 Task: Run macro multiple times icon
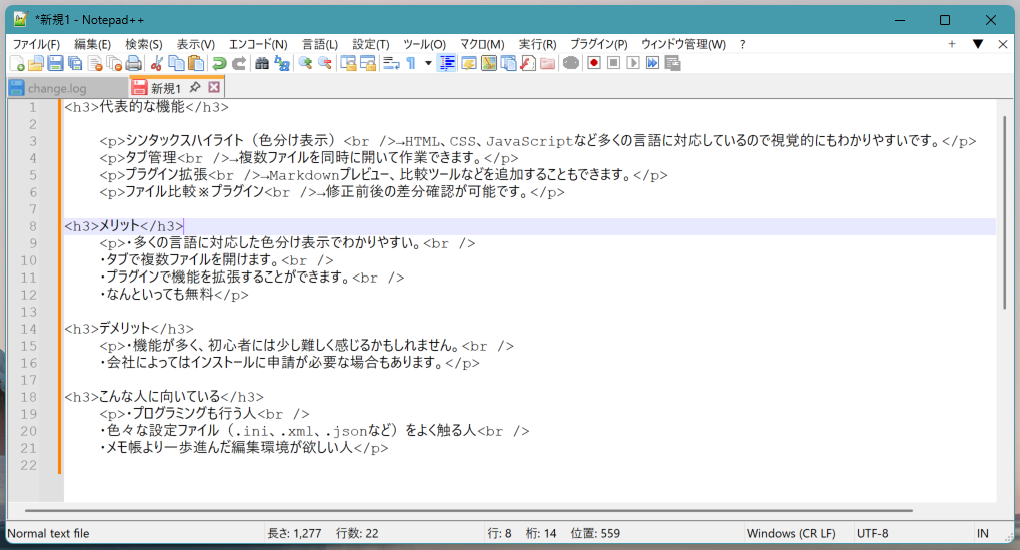(652, 63)
